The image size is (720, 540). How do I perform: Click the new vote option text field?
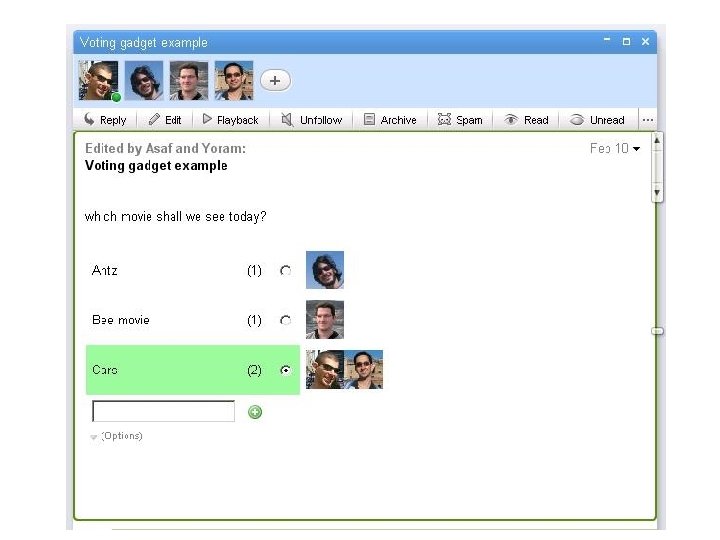click(163, 411)
